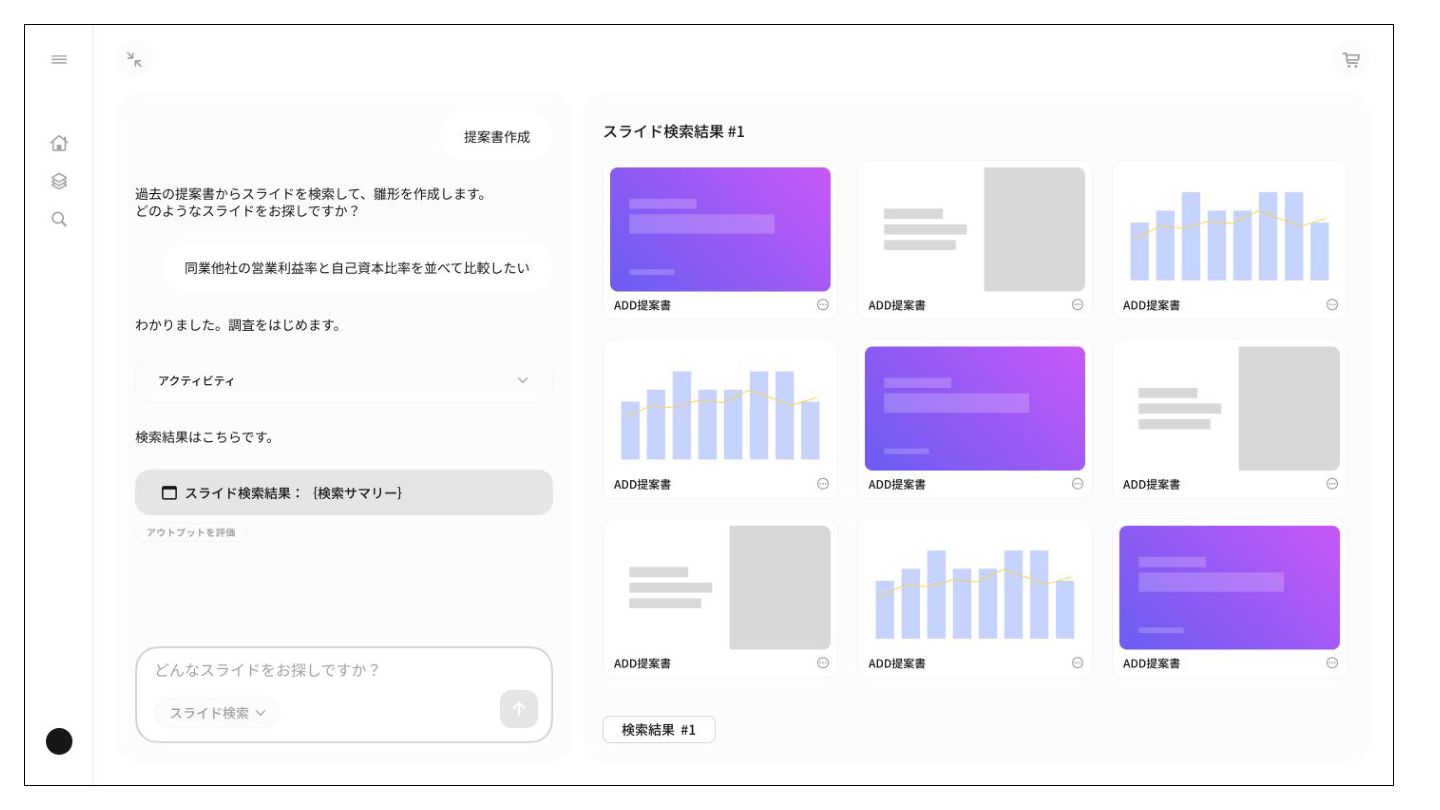Select the bar chart slide thumbnail in bottom row

(x=975, y=587)
